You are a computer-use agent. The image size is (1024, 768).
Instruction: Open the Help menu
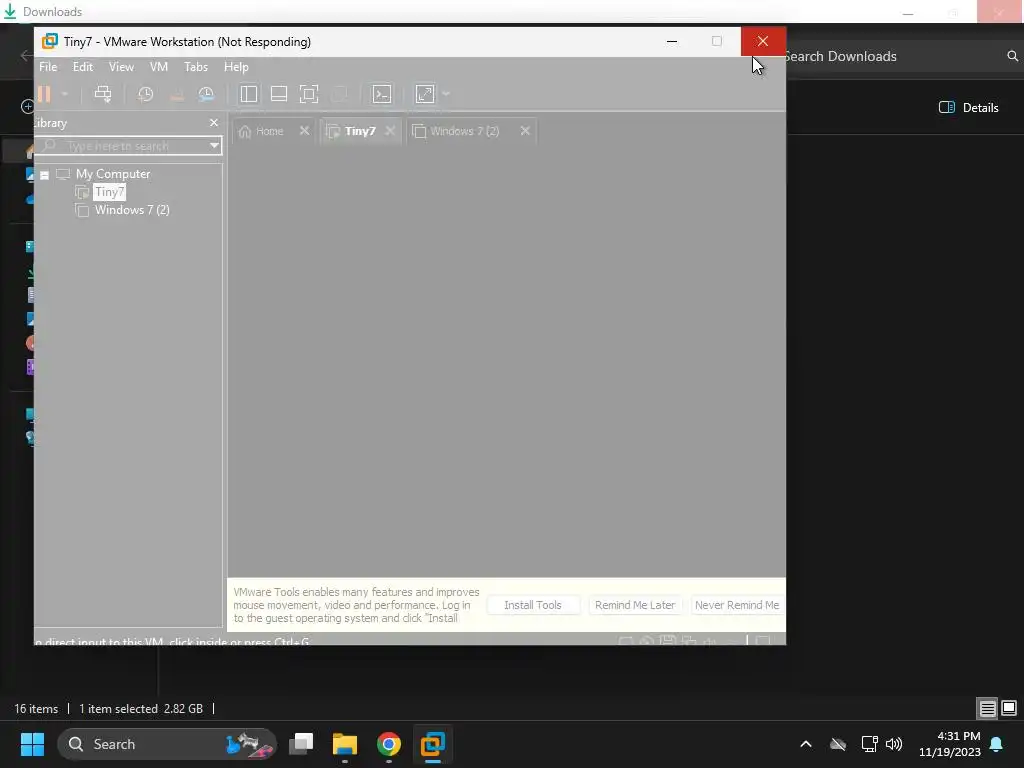point(236,67)
